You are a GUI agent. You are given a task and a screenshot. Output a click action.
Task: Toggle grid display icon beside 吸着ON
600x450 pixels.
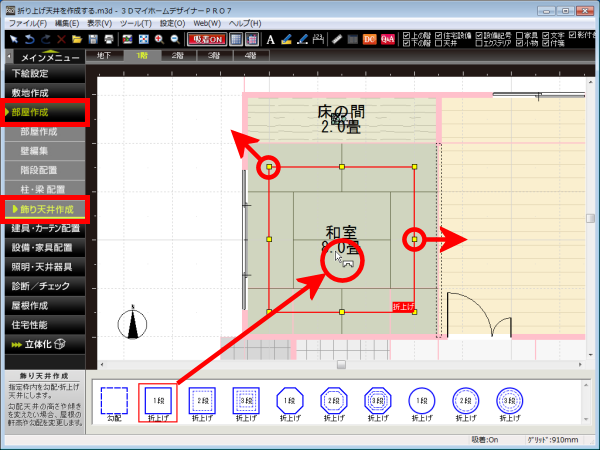click(x=236, y=39)
